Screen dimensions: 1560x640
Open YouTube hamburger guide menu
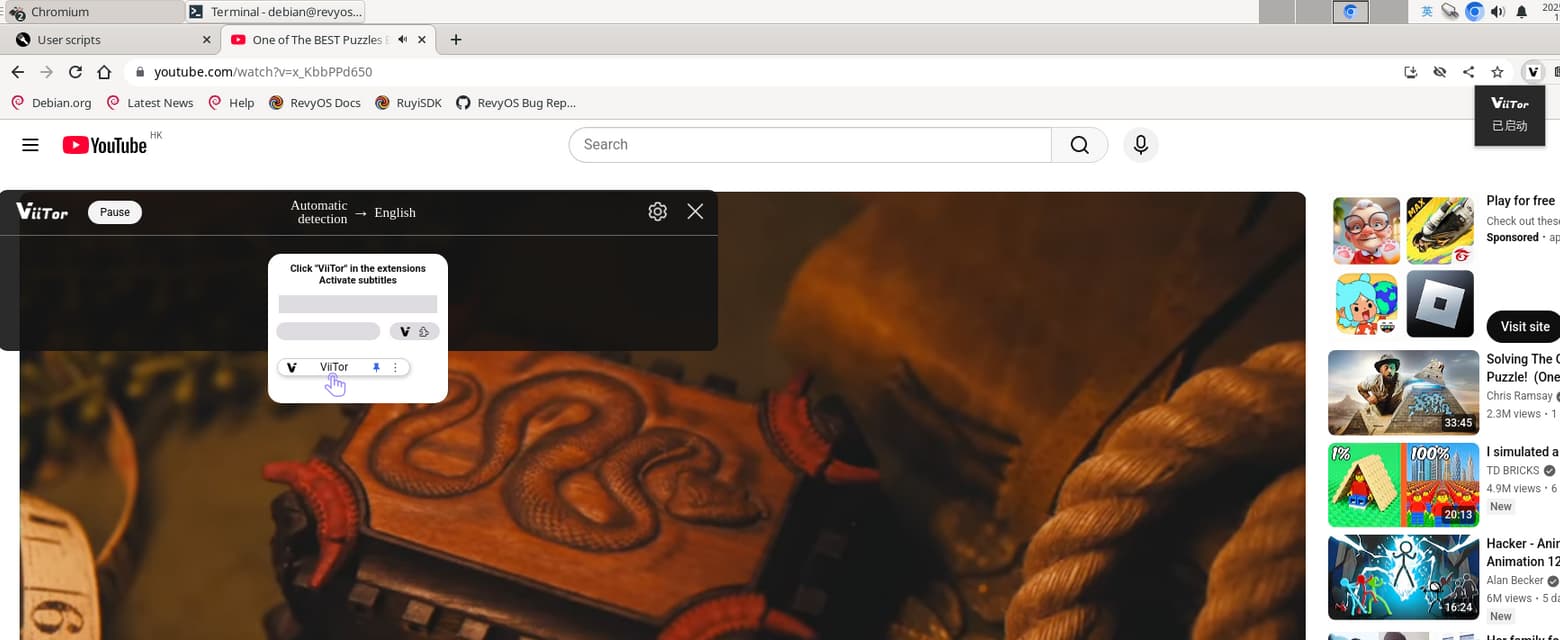[x=30, y=145]
